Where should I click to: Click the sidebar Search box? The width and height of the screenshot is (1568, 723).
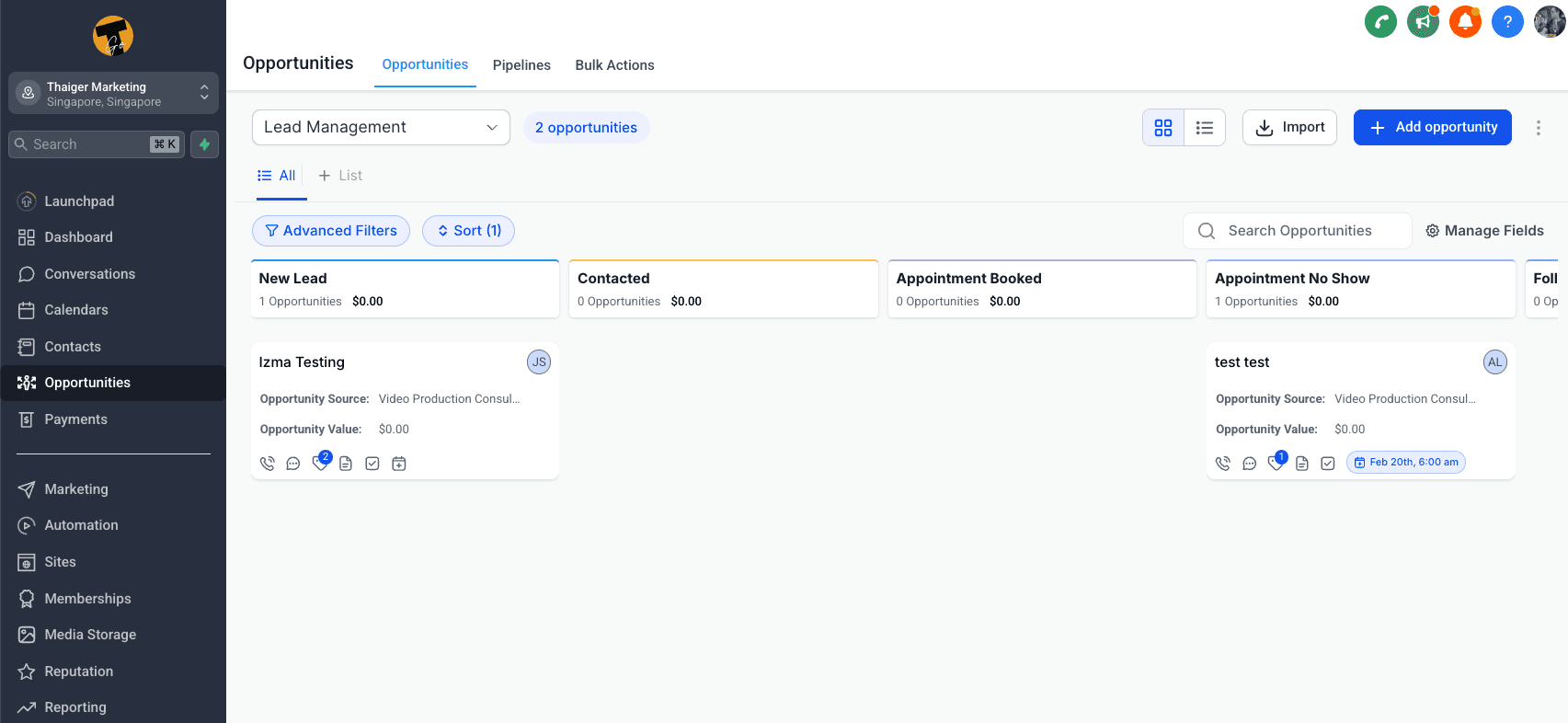point(97,144)
